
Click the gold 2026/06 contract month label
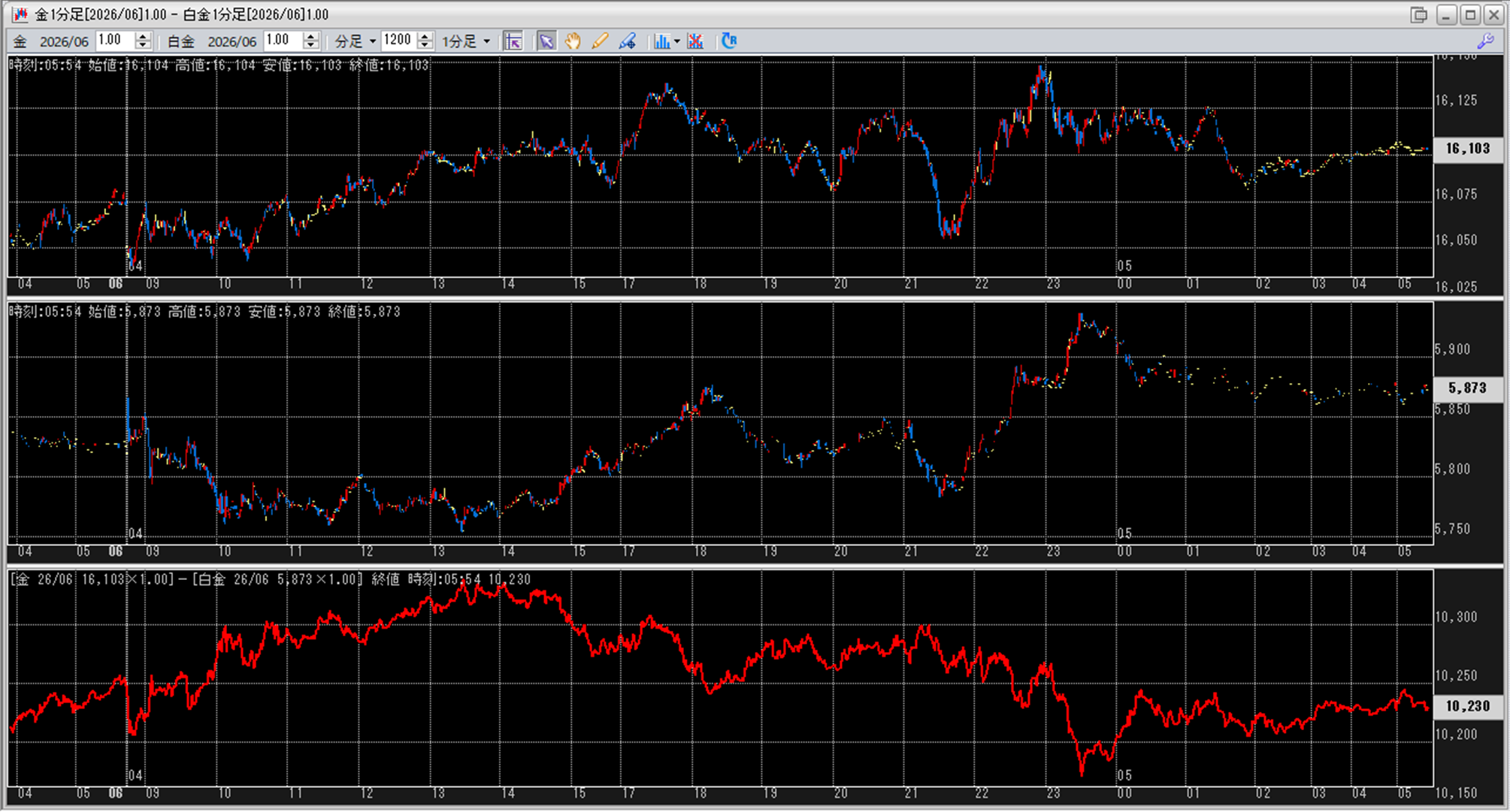click(x=63, y=42)
